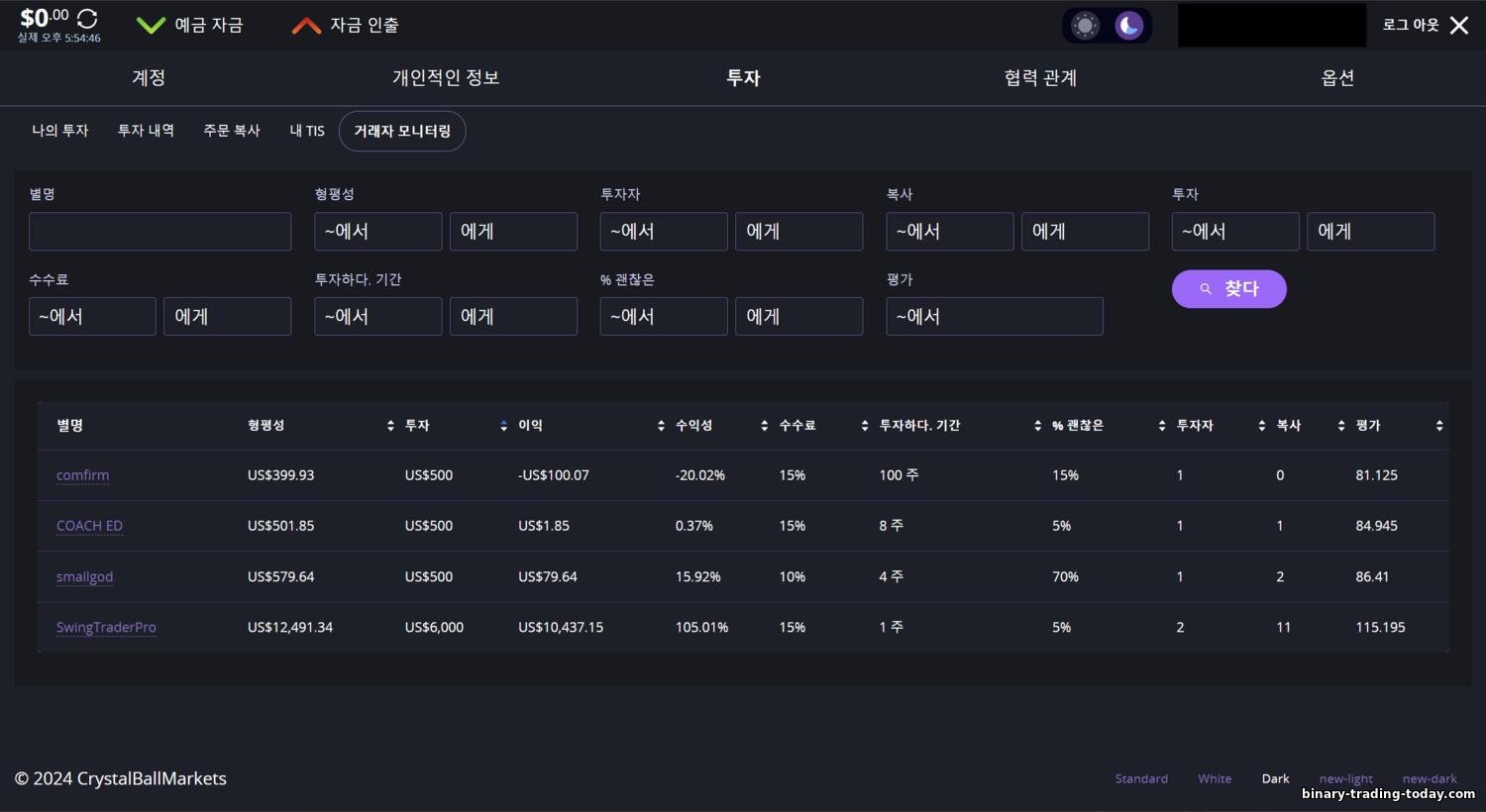Click the 로그 아웃 text
This screenshot has width=1486, height=812.
(1411, 25)
